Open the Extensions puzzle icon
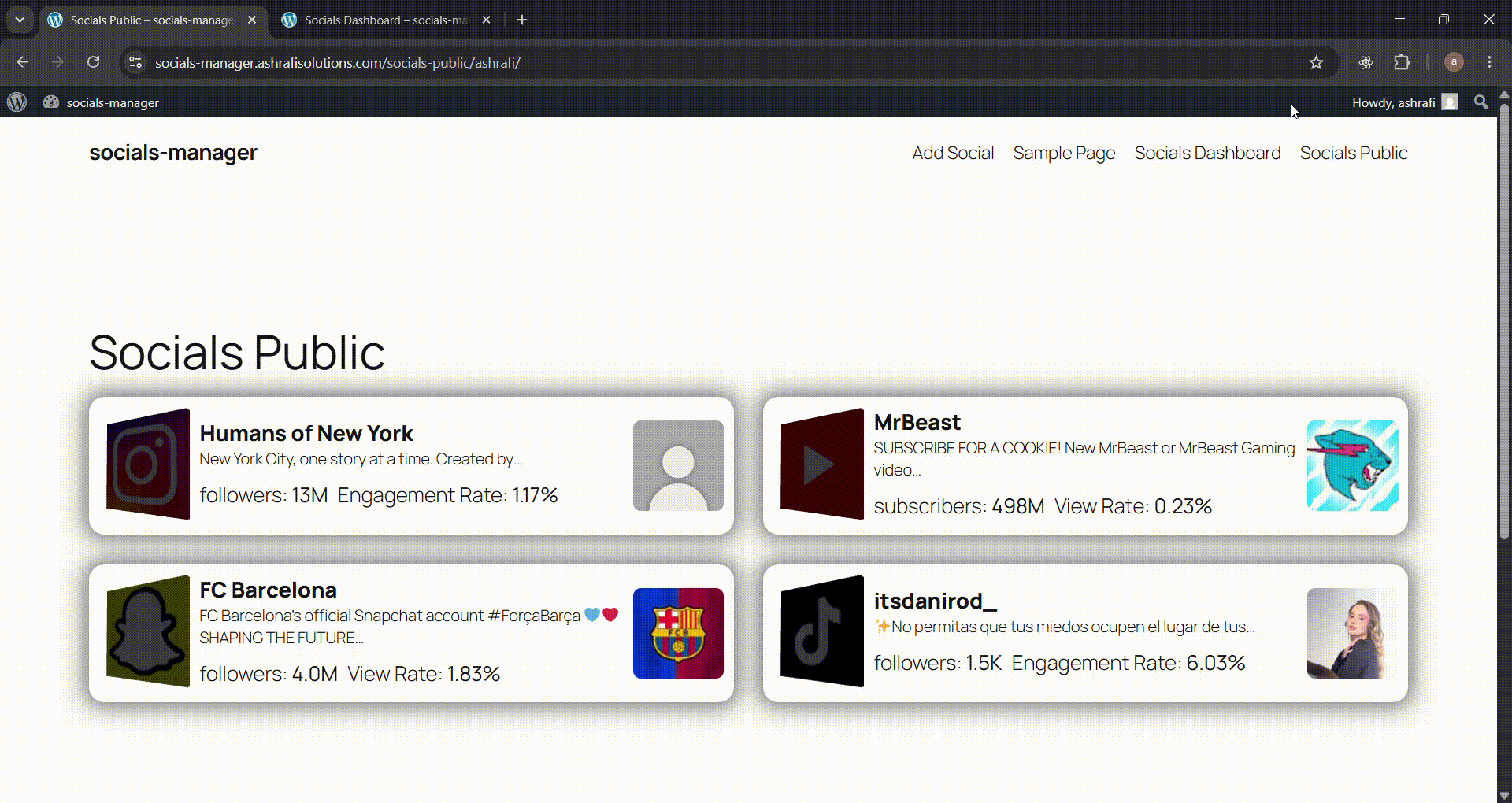This screenshot has width=1512, height=803. (1402, 62)
